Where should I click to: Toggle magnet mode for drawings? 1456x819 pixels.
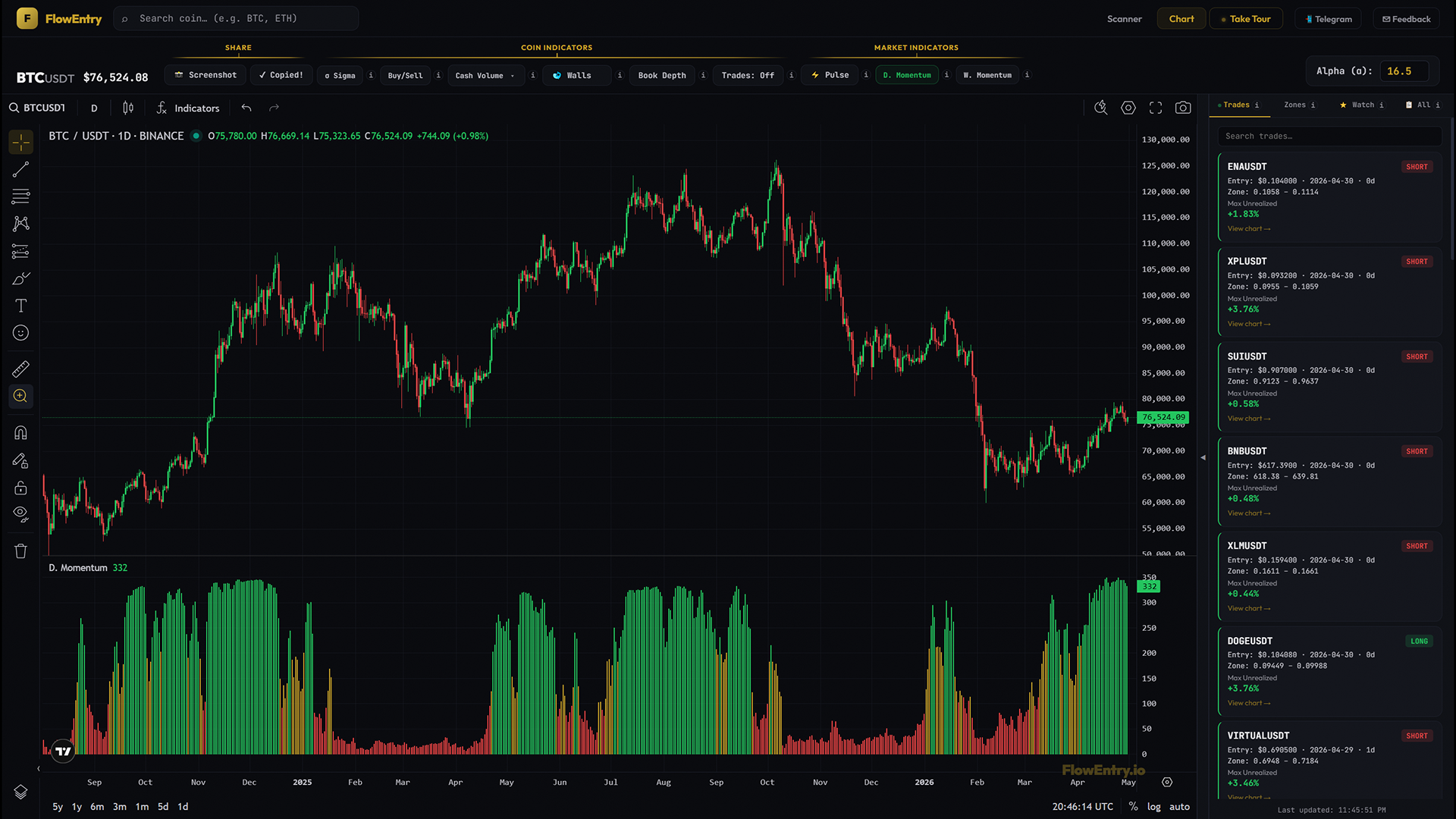click(20, 433)
